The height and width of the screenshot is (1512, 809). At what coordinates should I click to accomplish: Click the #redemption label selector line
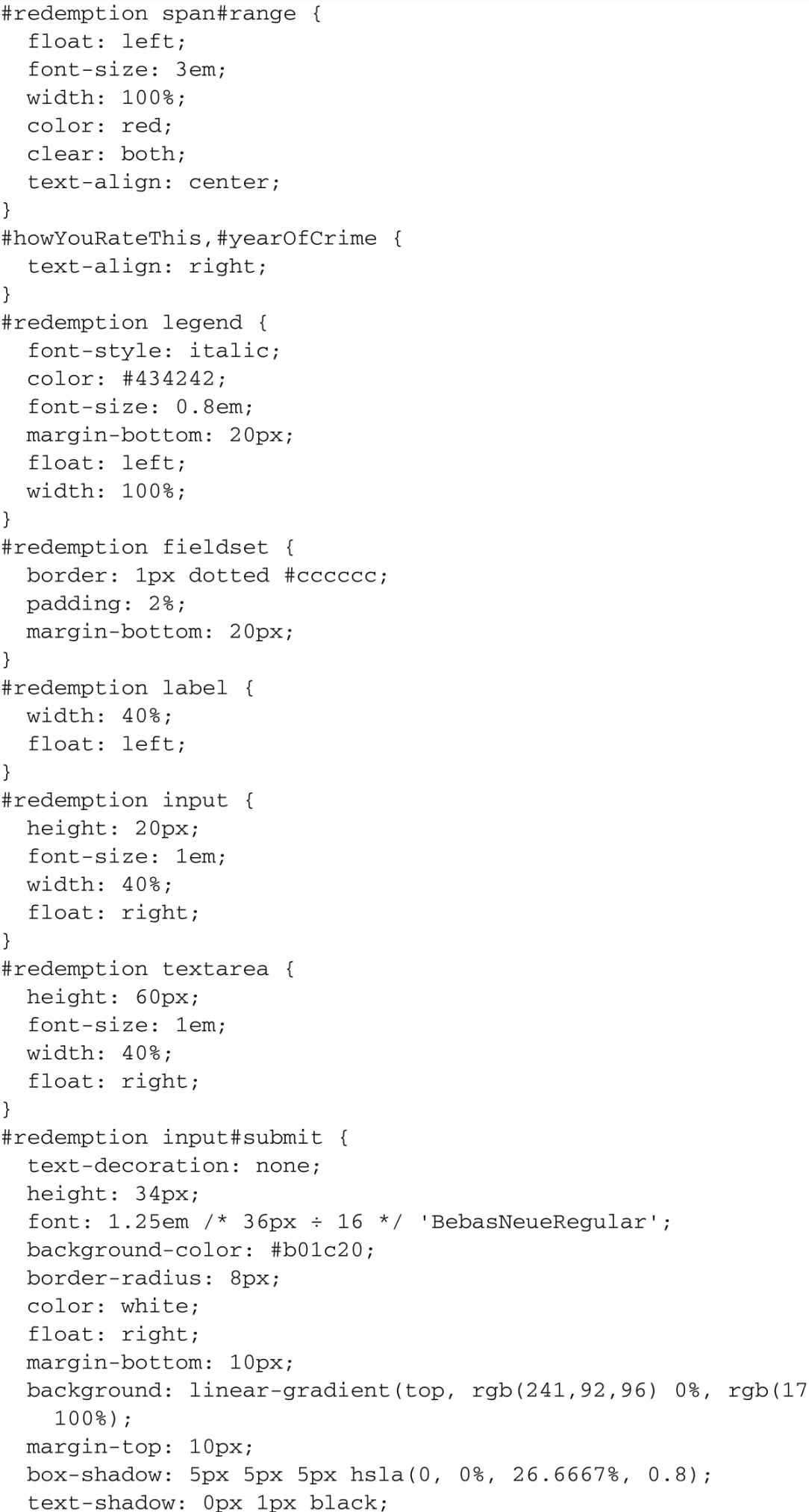pyautogui.click(x=127, y=688)
